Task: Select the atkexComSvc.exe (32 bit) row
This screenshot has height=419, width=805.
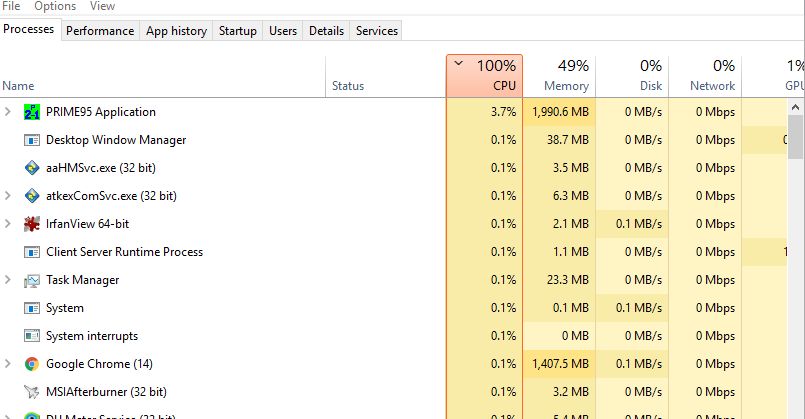Action: click(x=393, y=196)
